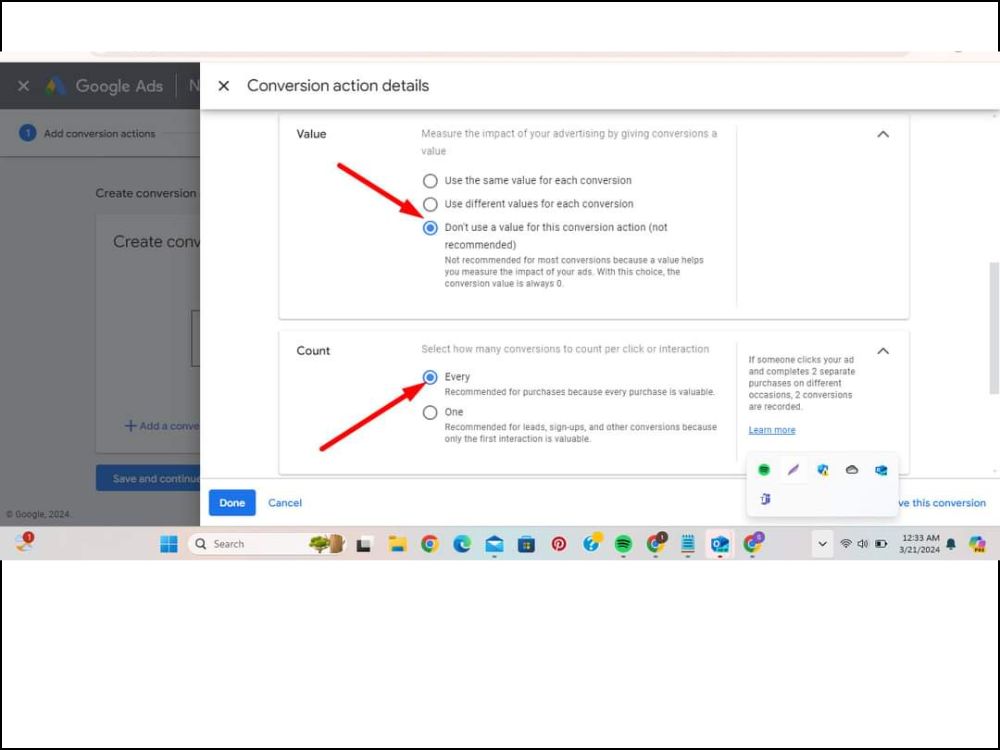The image size is (1000, 750).
Task: Choose Every under Count
Action: 430,377
